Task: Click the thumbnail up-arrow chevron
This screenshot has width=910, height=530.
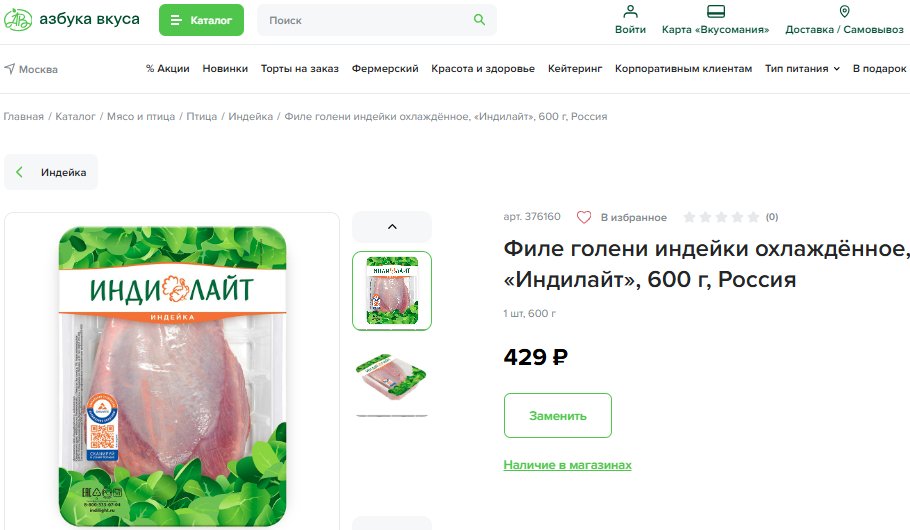Action: click(x=392, y=226)
